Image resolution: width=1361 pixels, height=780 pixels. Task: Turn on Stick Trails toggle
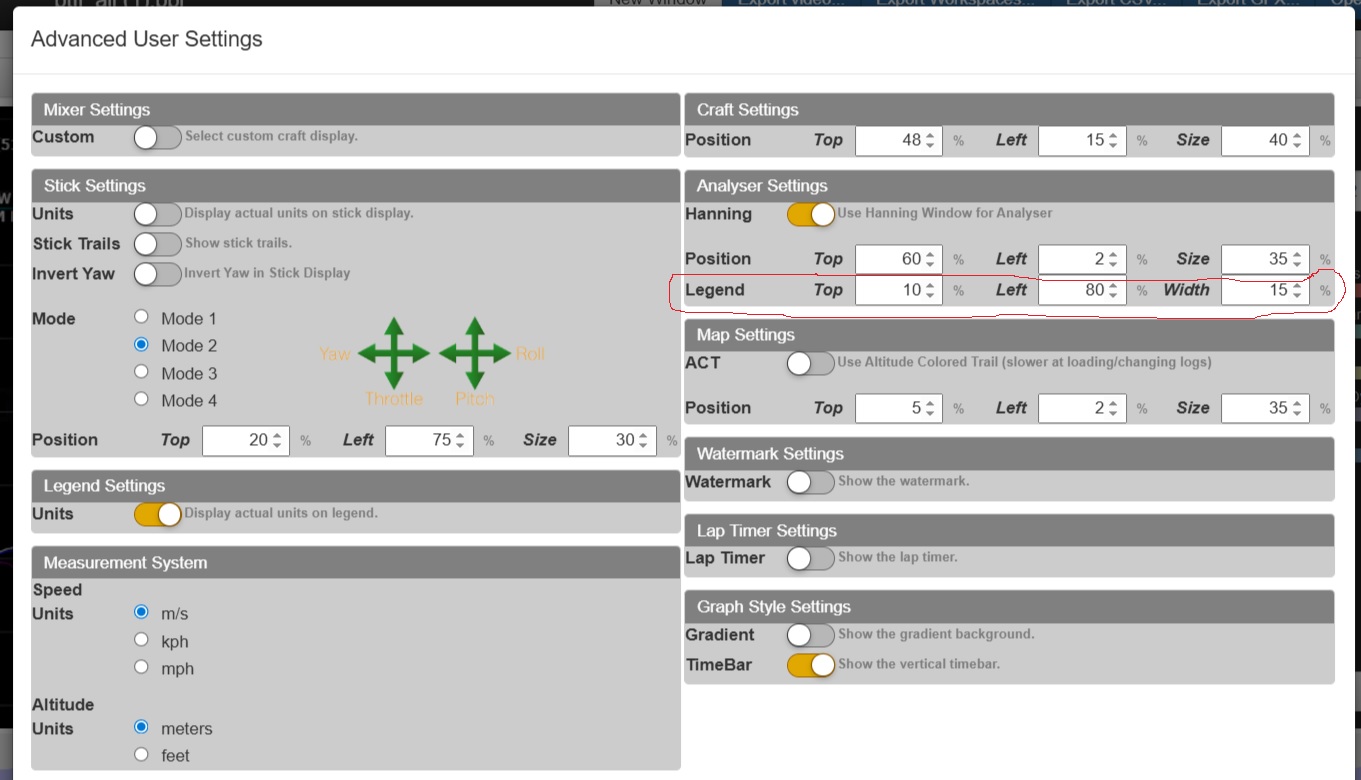[x=157, y=243]
